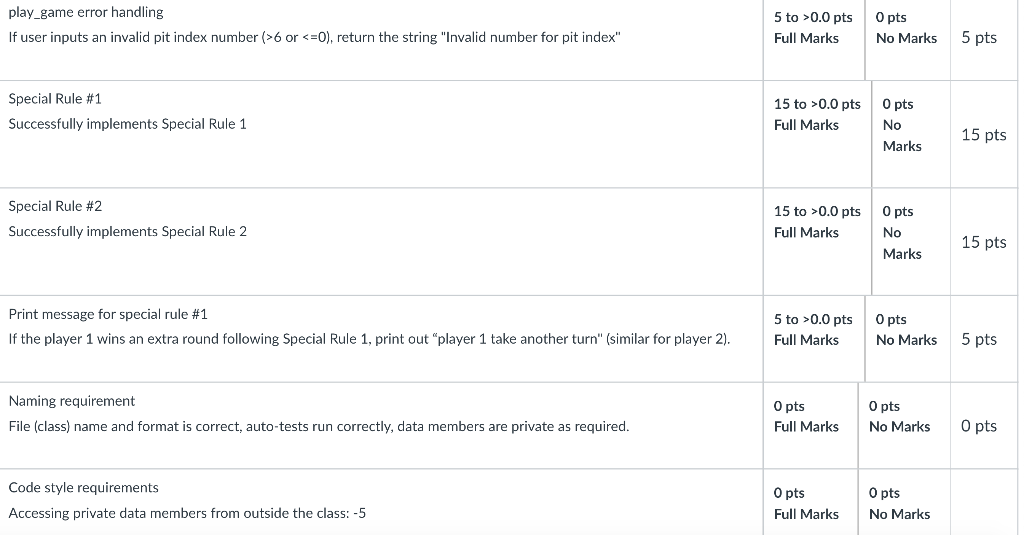Click the 0 pts total for Naming requirement

pos(979,426)
